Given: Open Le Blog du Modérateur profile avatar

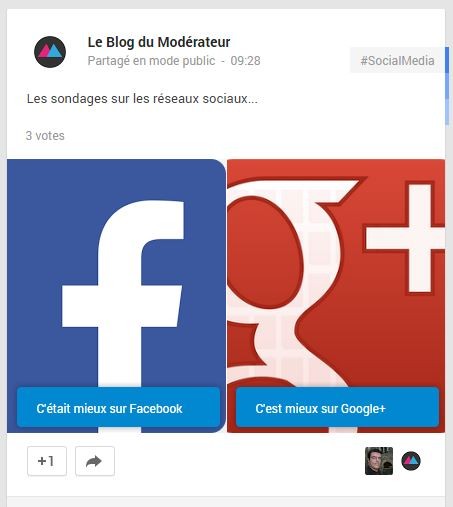Looking at the screenshot, I should coord(50,52).
